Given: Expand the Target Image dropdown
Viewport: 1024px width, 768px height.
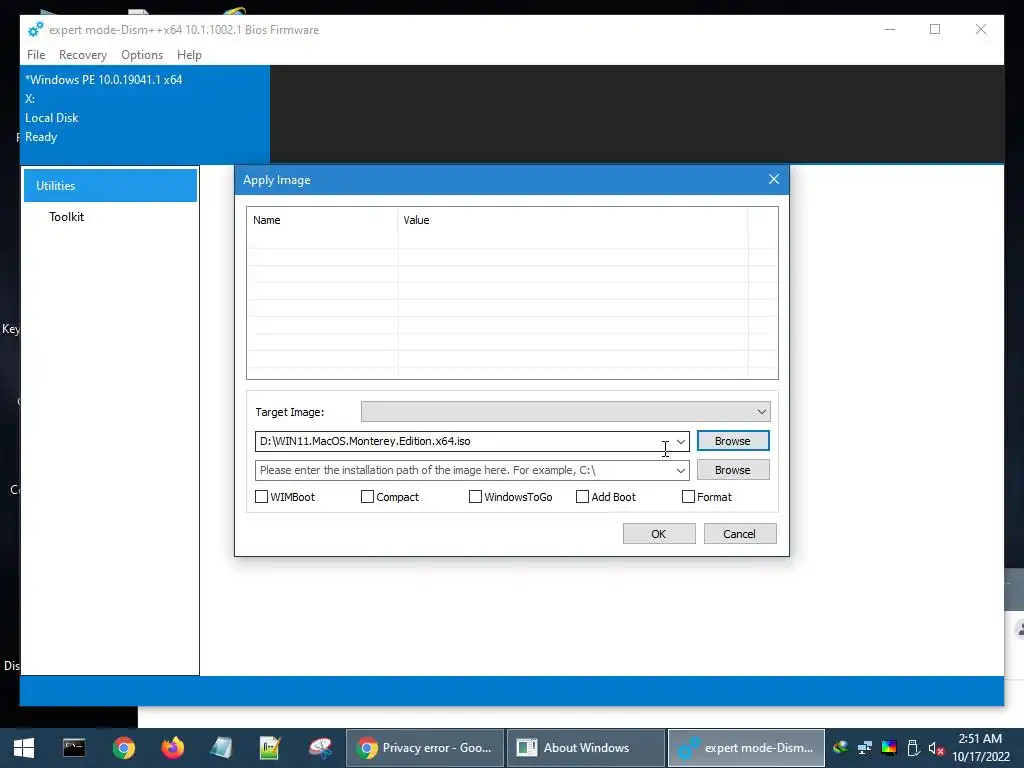Looking at the screenshot, I should click(761, 411).
